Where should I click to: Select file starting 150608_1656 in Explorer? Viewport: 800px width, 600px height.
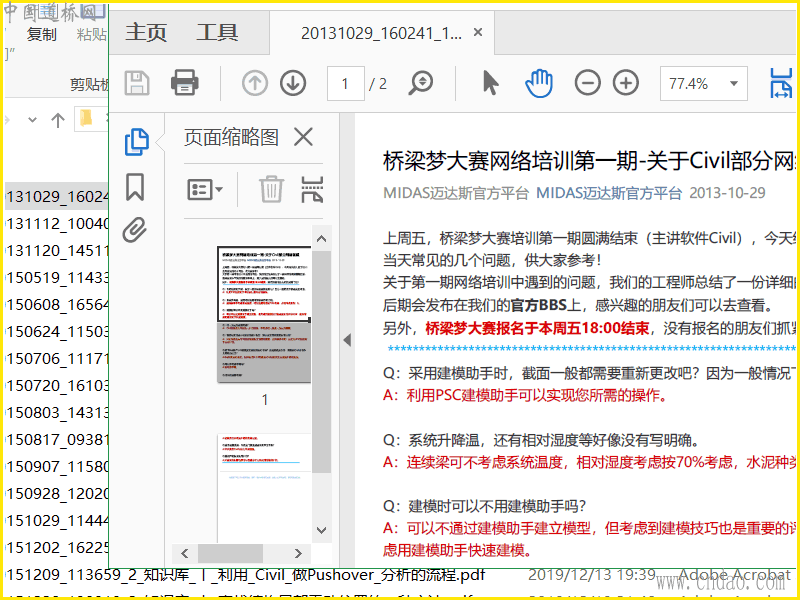57,305
